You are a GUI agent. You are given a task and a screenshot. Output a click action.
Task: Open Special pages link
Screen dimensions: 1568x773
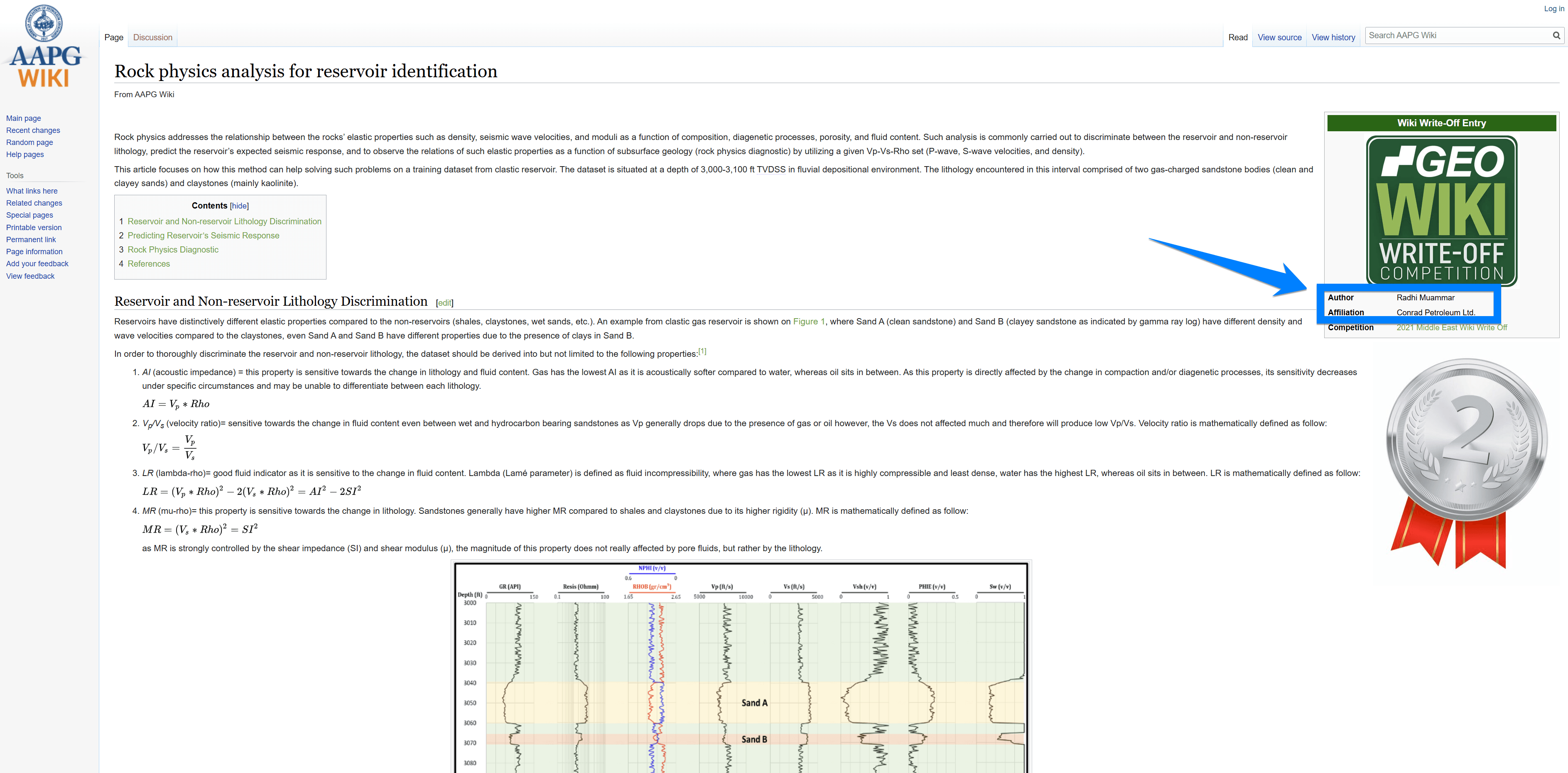click(29, 215)
